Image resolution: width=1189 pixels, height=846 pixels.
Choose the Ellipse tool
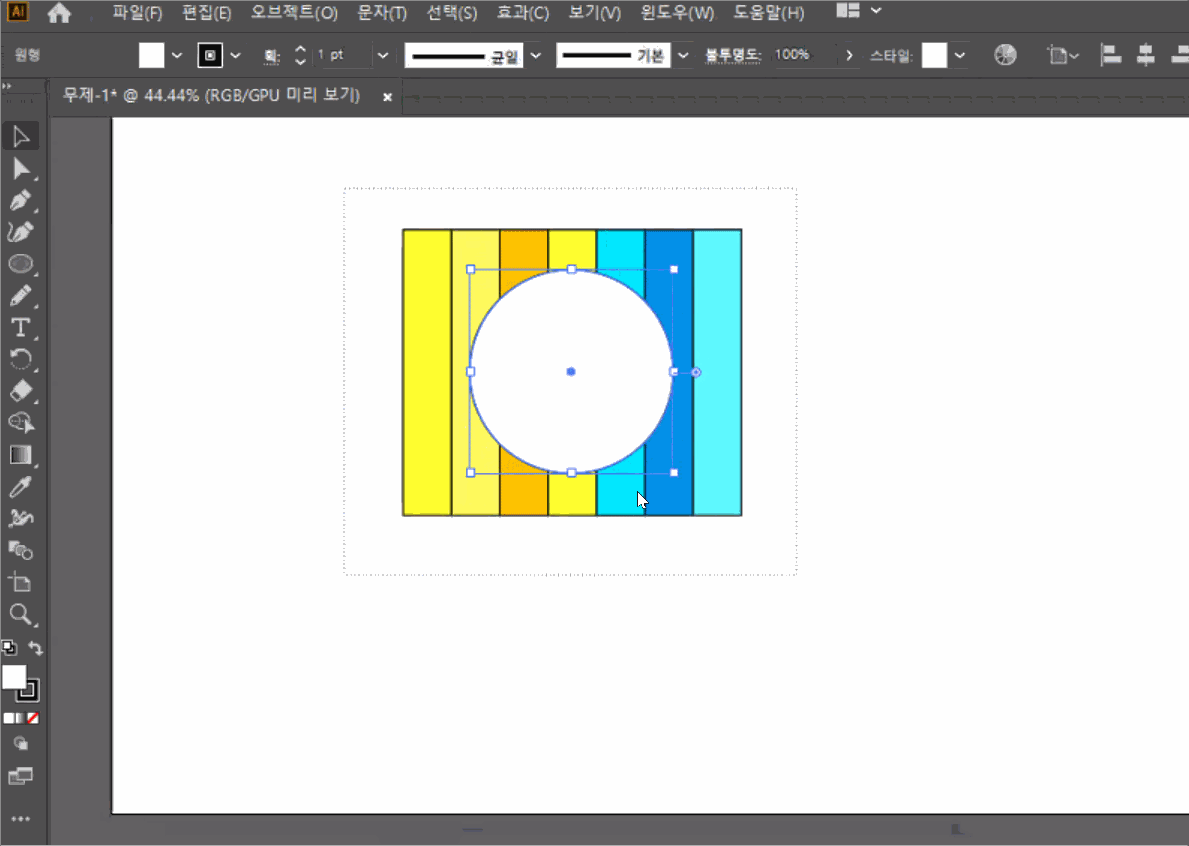20,264
